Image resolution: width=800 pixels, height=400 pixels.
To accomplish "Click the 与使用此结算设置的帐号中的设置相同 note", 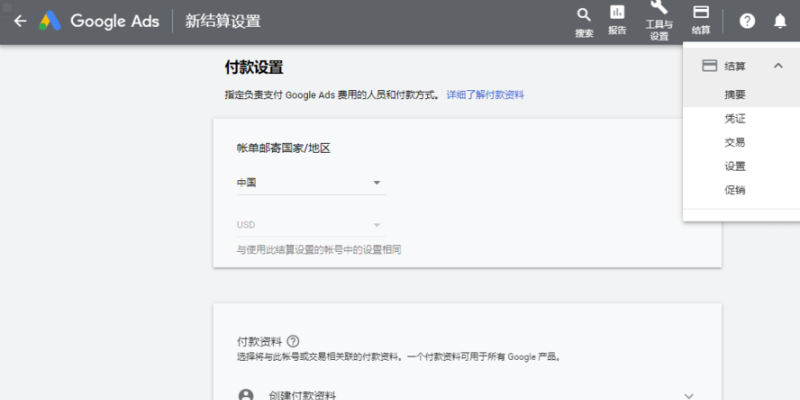I will pos(319,251).
